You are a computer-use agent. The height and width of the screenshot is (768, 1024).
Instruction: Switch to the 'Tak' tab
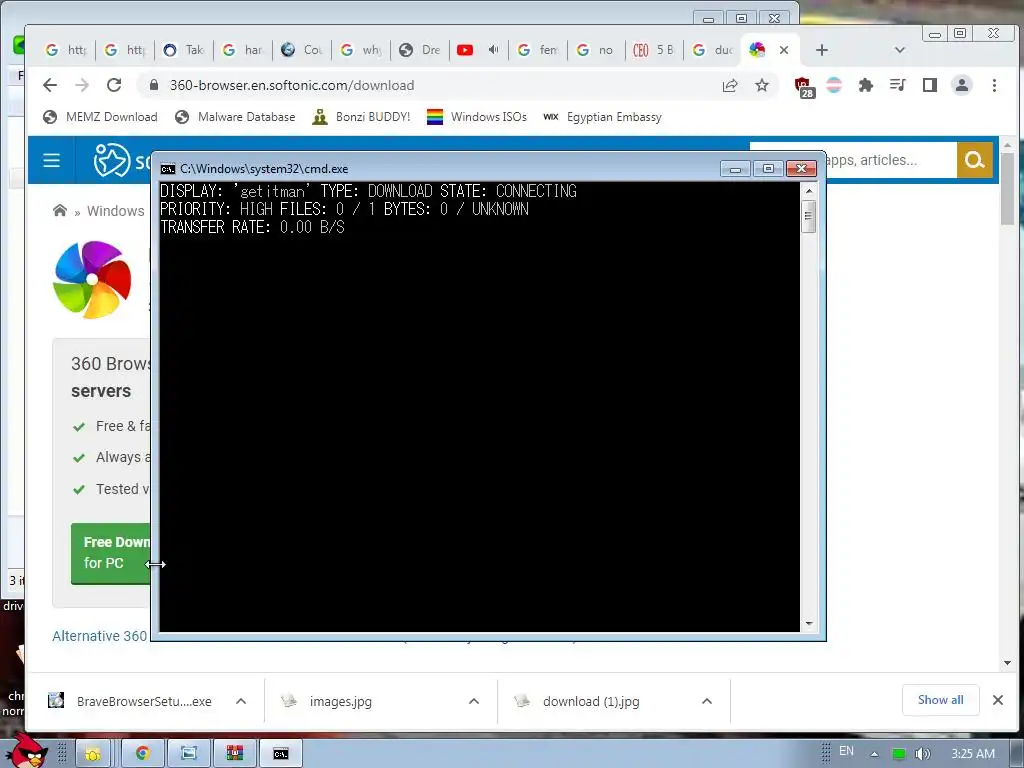[184, 50]
